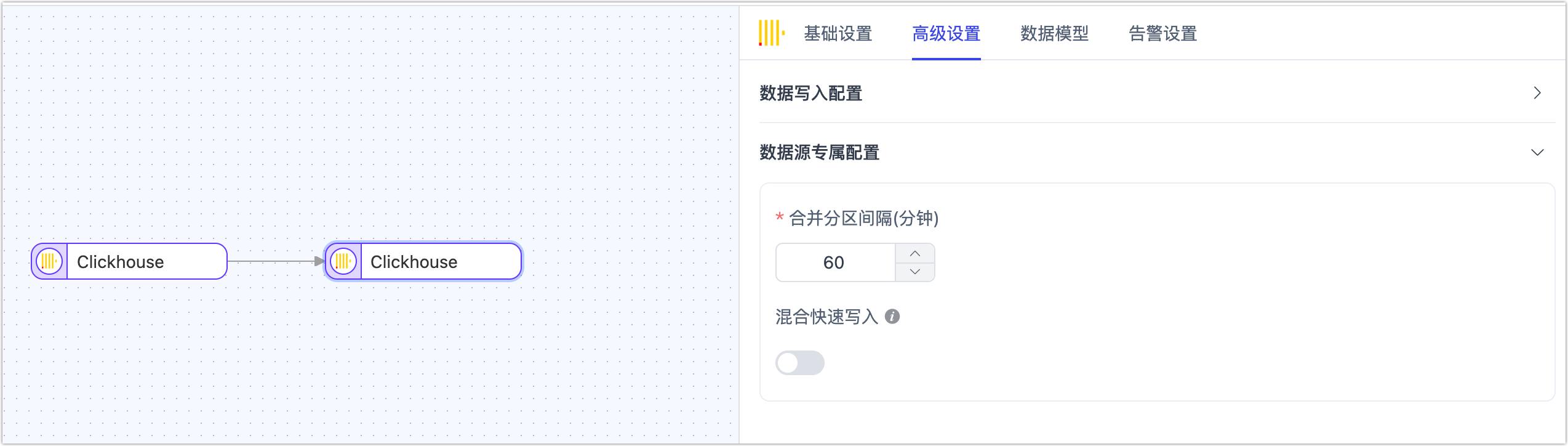Open 数据写入配置 via its right chevron

pos(1537,92)
